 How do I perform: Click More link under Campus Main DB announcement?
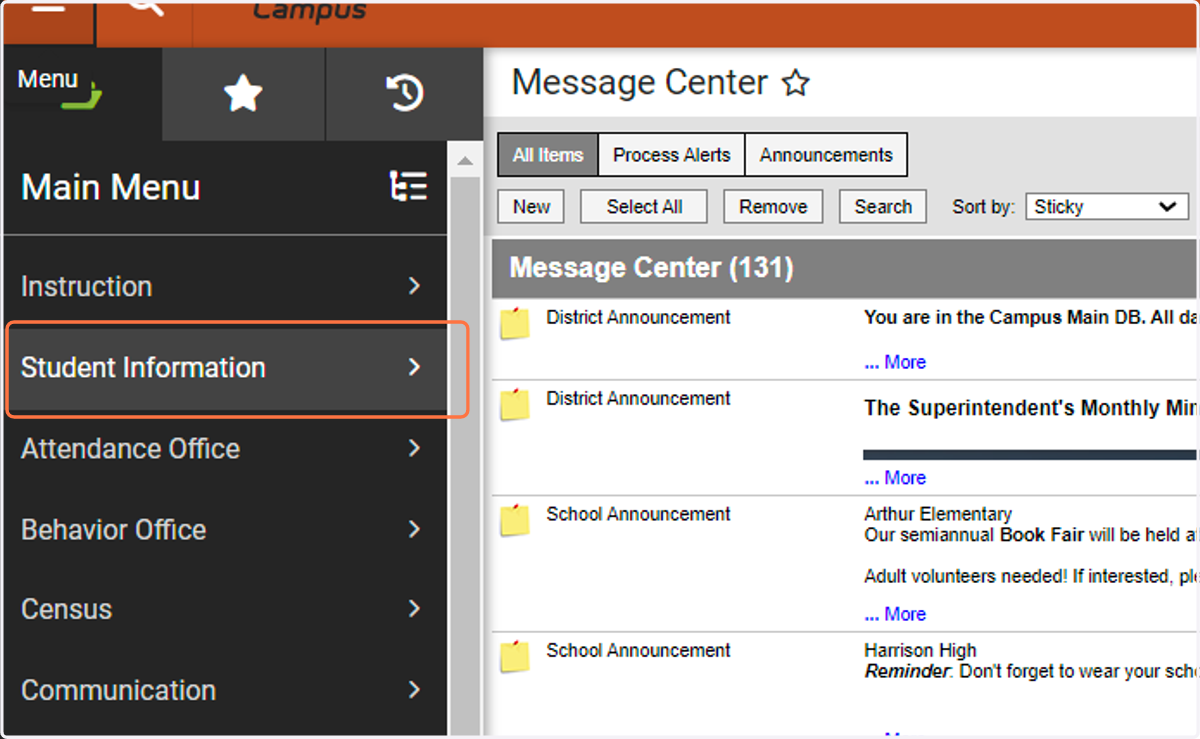(x=895, y=362)
